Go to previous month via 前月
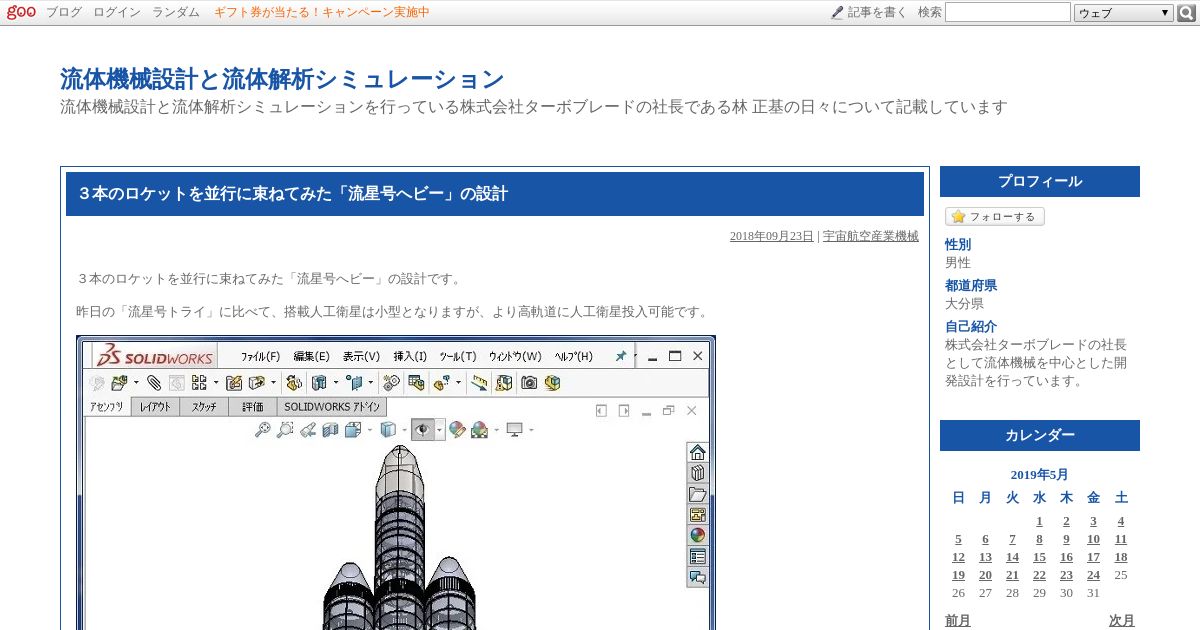The height and width of the screenshot is (630, 1200). 958,620
